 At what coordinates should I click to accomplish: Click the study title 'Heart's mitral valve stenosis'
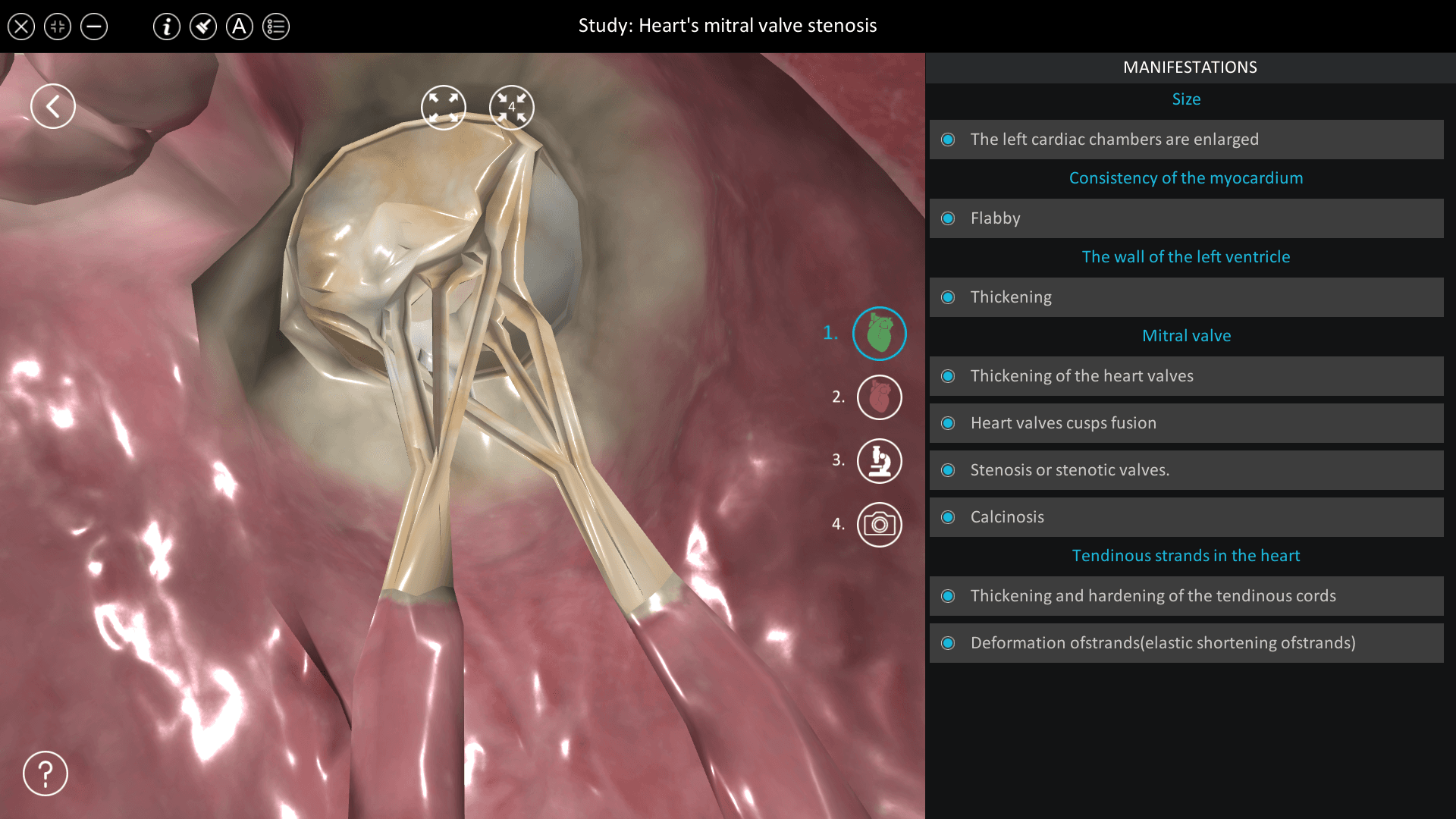pyautogui.click(x=758, y=26)
